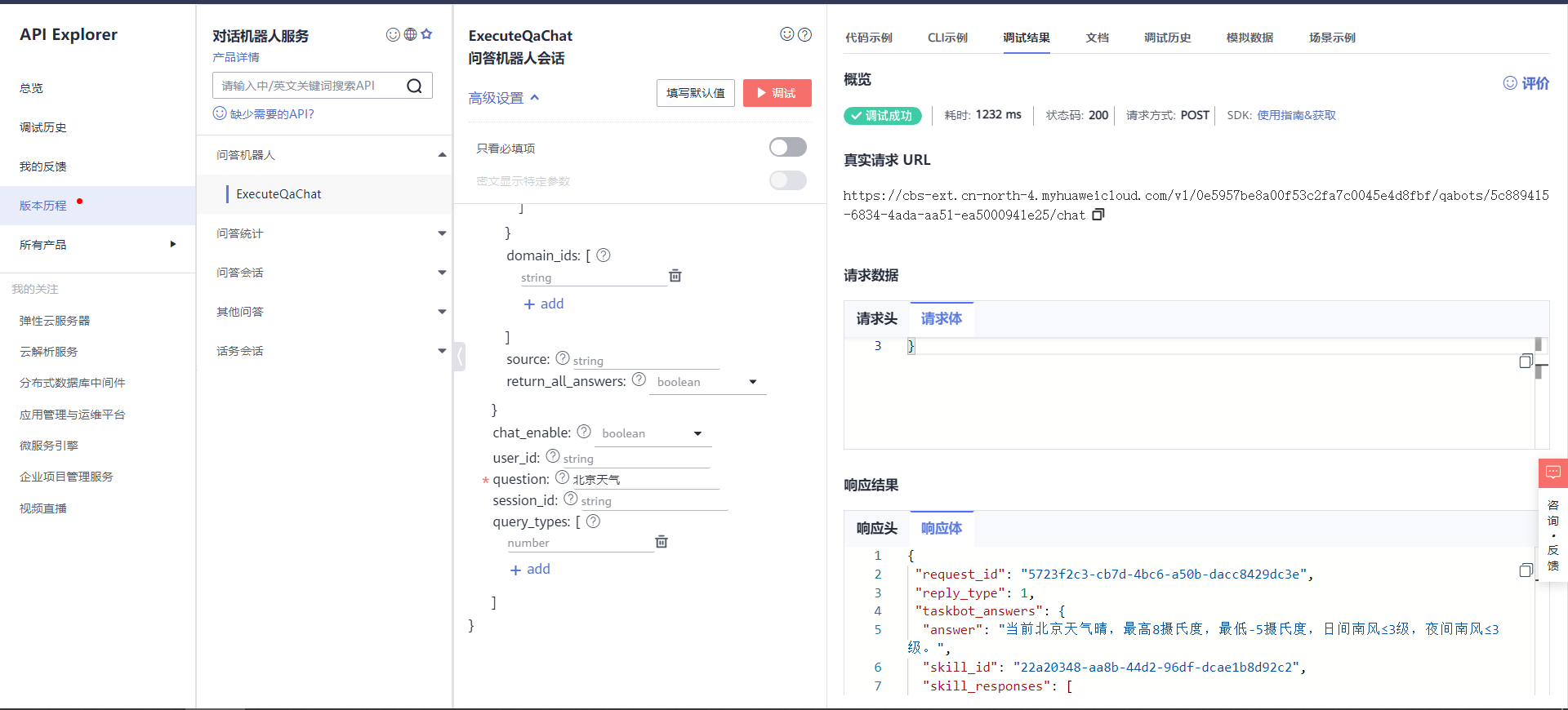This screenshot has width=1568, height=710.
Task: Click help icon beside domain_ids
Action: point(604,255)
